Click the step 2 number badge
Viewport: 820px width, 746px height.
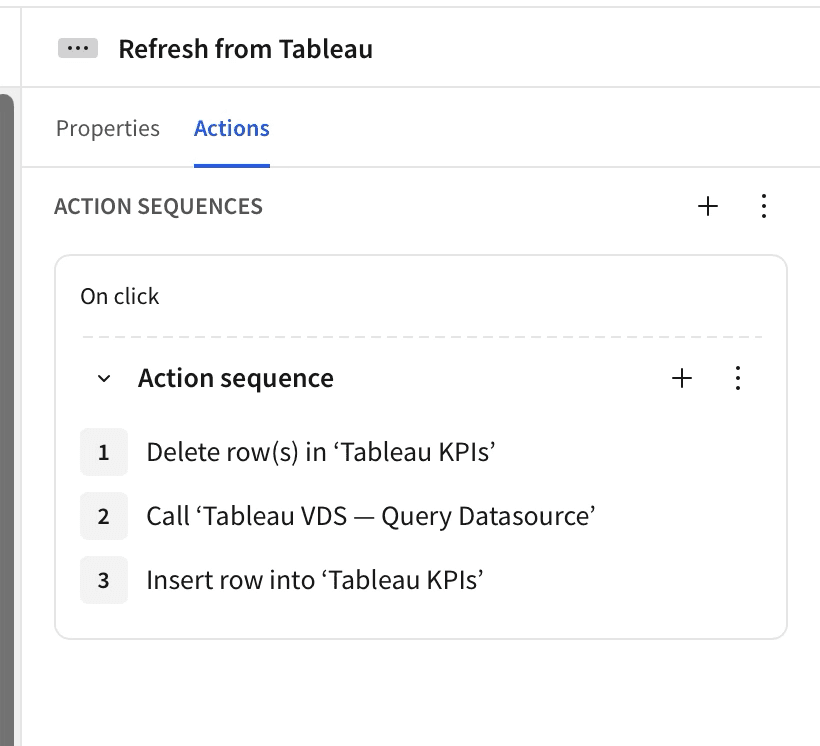(104, 516)
